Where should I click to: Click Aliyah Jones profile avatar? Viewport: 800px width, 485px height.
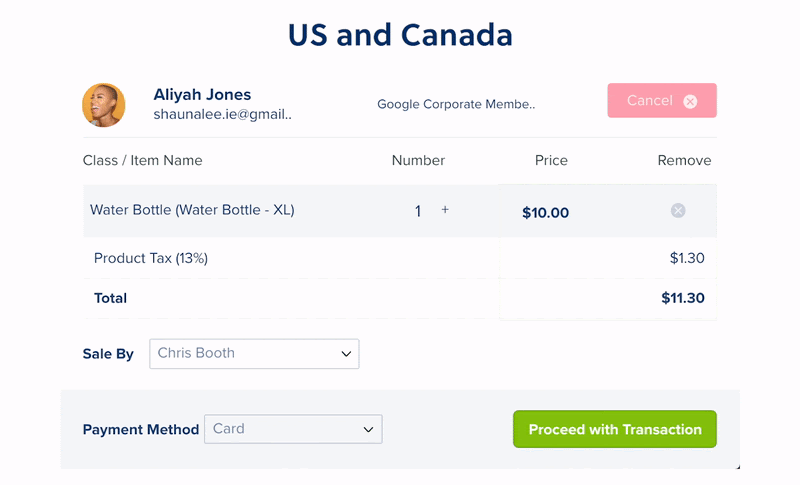104,105
